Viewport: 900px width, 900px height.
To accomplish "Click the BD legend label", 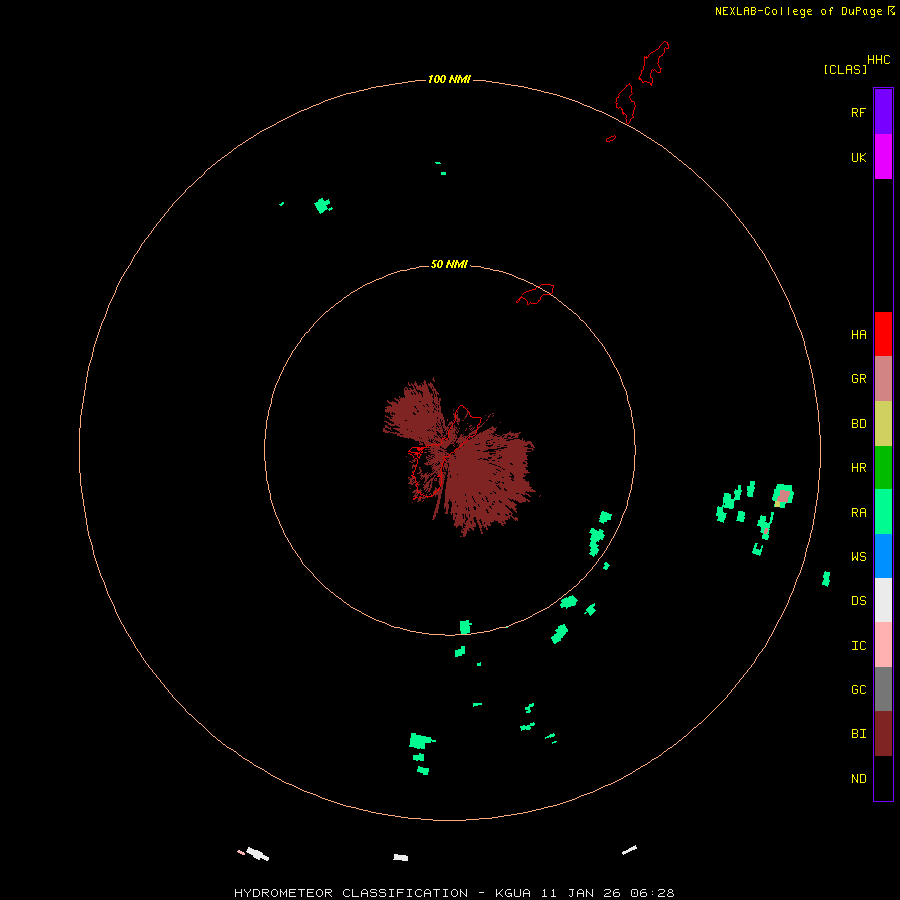I will click(x=858, y=424).
